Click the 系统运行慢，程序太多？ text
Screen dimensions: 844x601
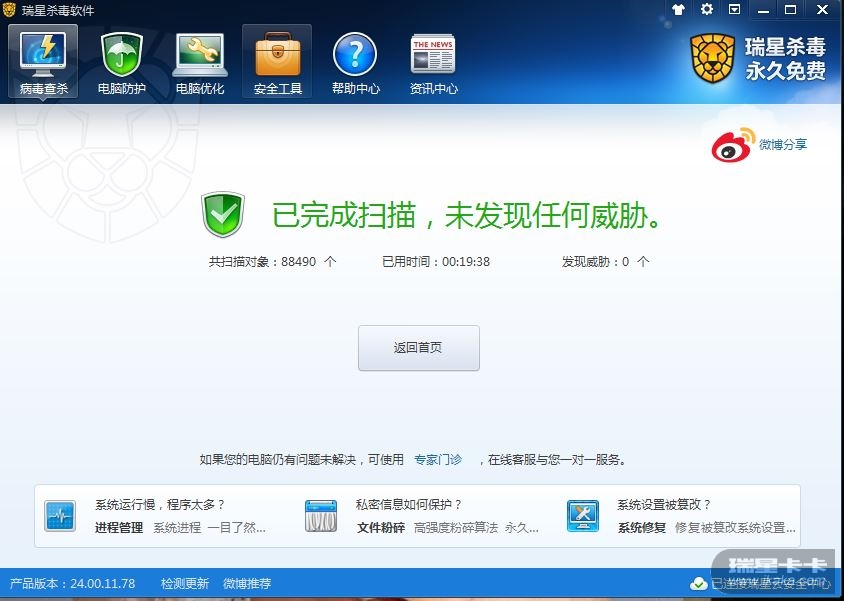(160, 505)
